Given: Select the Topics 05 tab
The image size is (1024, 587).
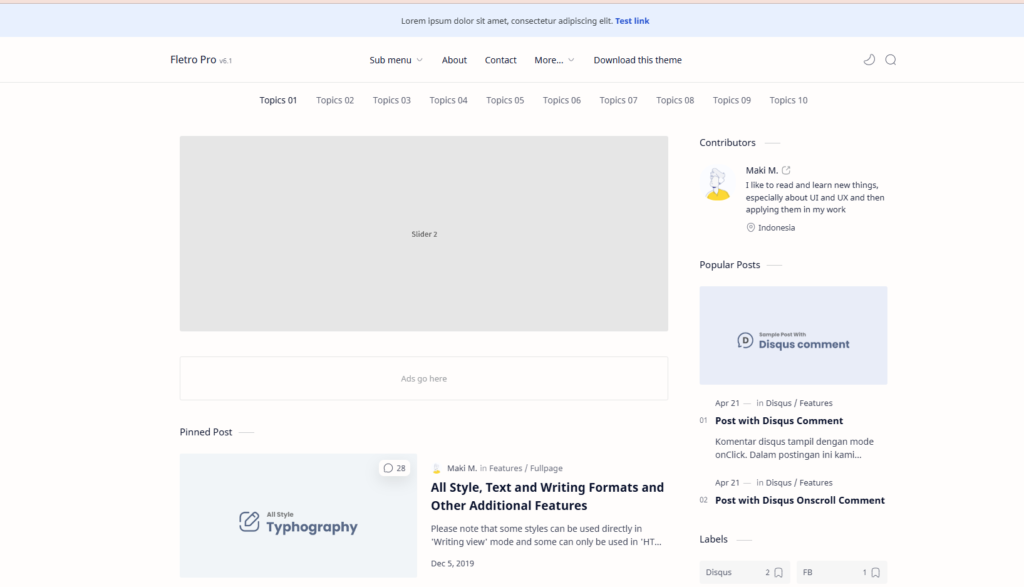Looking at the screenshot, I should click(505, 100).
